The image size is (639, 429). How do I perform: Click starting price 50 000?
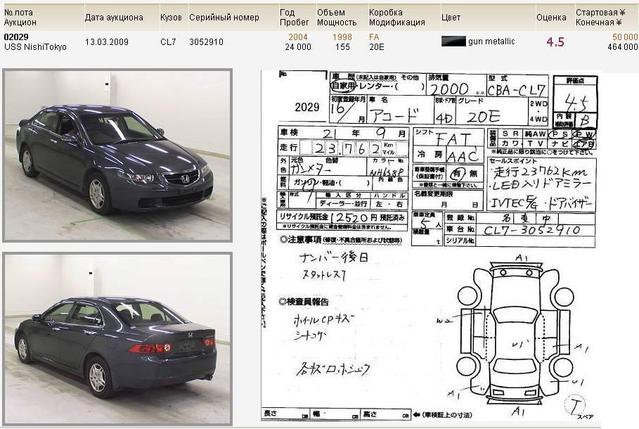625,37
